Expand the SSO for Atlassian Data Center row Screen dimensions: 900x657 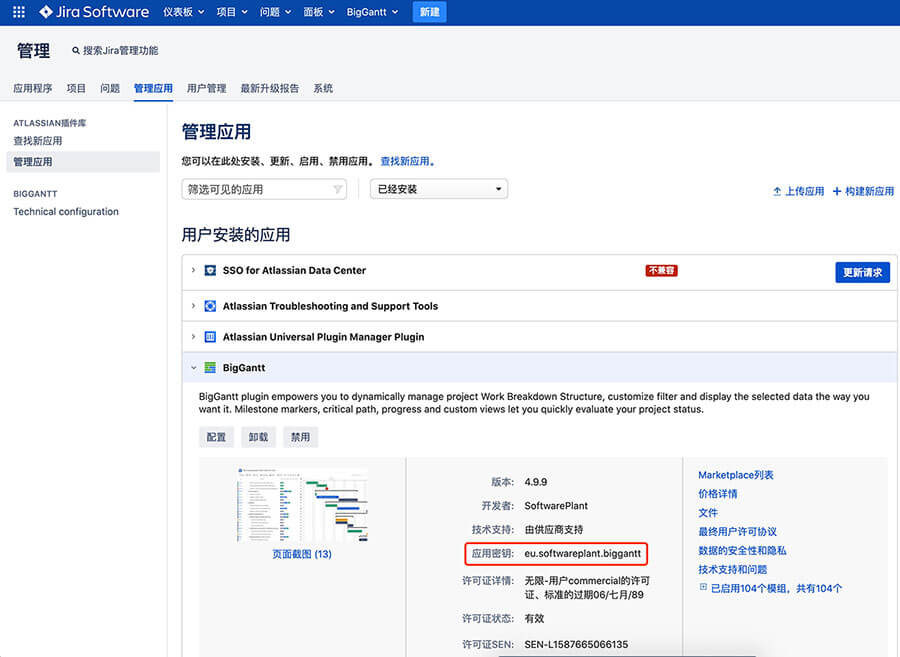click(193, 270)
